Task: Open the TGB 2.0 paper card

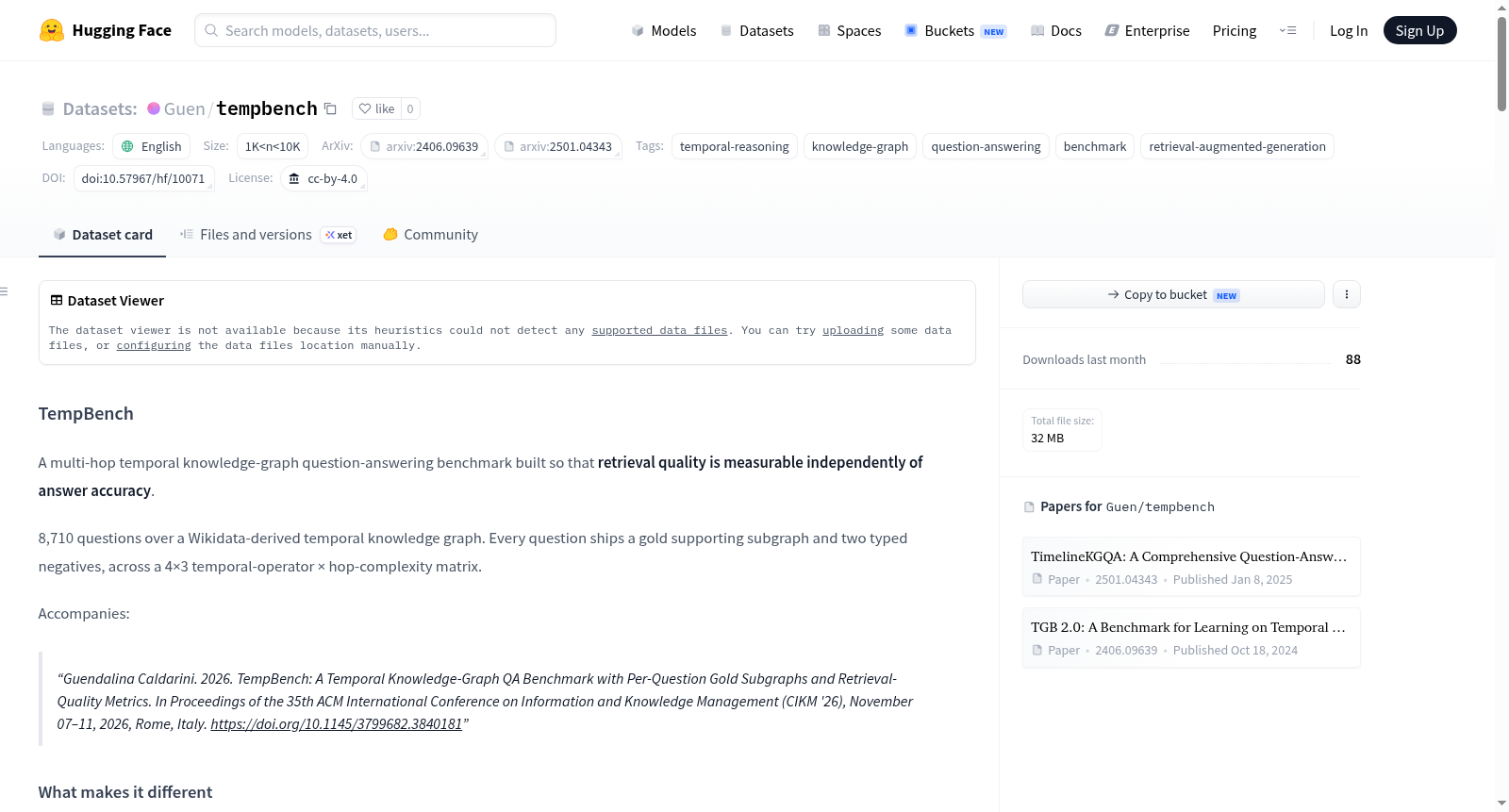Action: click(x=1191, y=638)
